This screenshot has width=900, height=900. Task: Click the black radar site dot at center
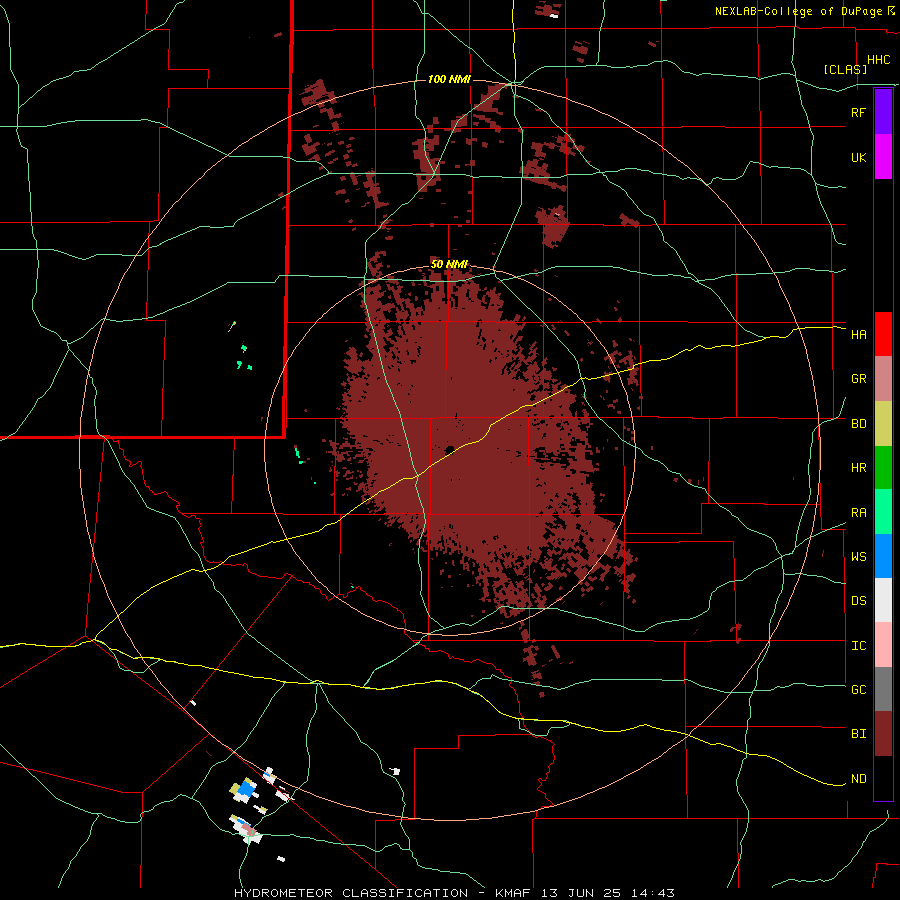click(450, 449)
